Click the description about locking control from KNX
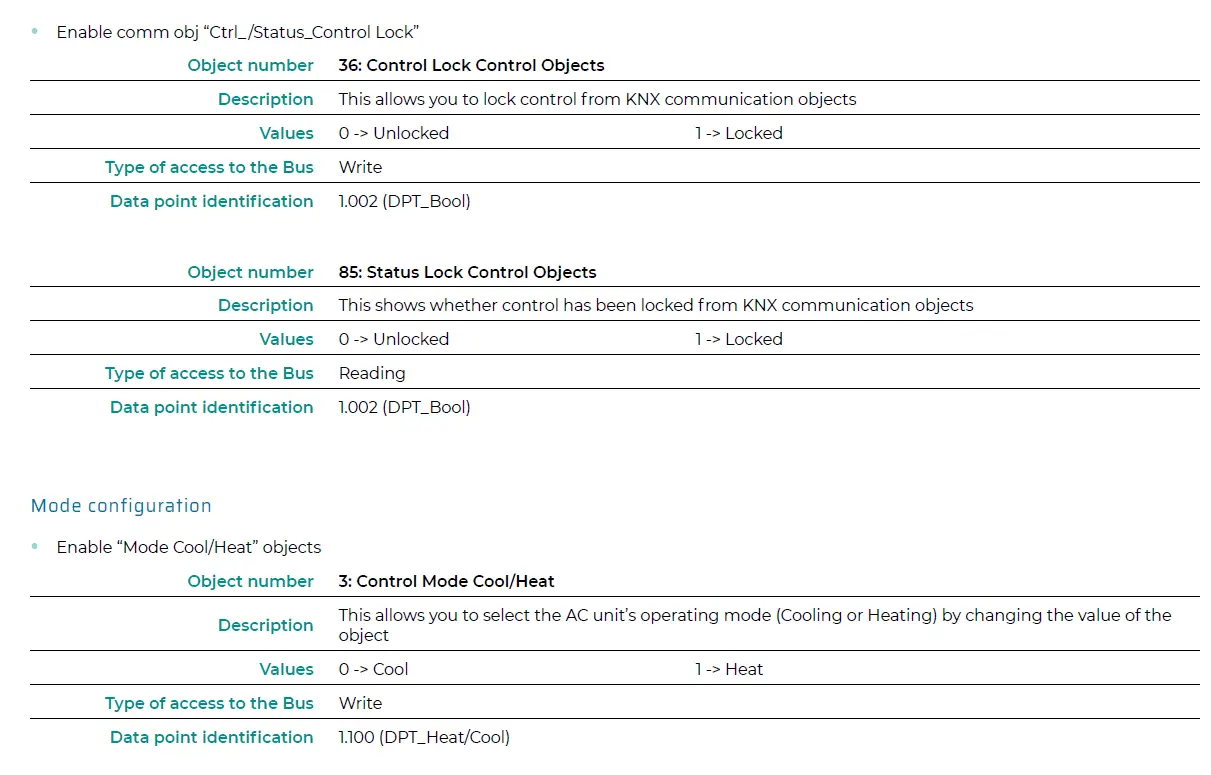The height and width of the screenshot is (775, 1211). (x=597, y=100)
